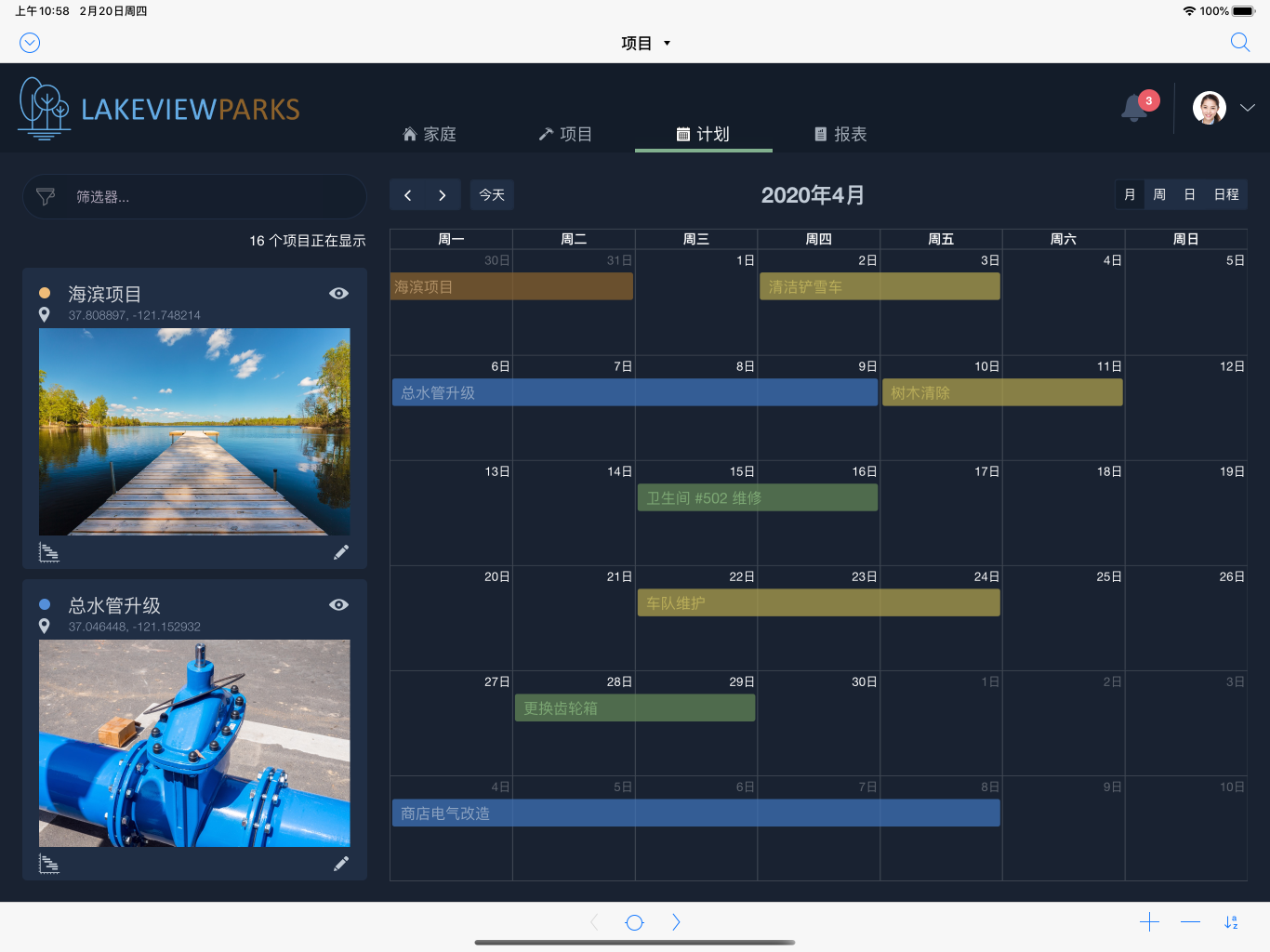Viewport: 1270px width, 952px height.
Task: Go to the 家庭 home tab
Action: pyautogui.click(x=430, y=134)
